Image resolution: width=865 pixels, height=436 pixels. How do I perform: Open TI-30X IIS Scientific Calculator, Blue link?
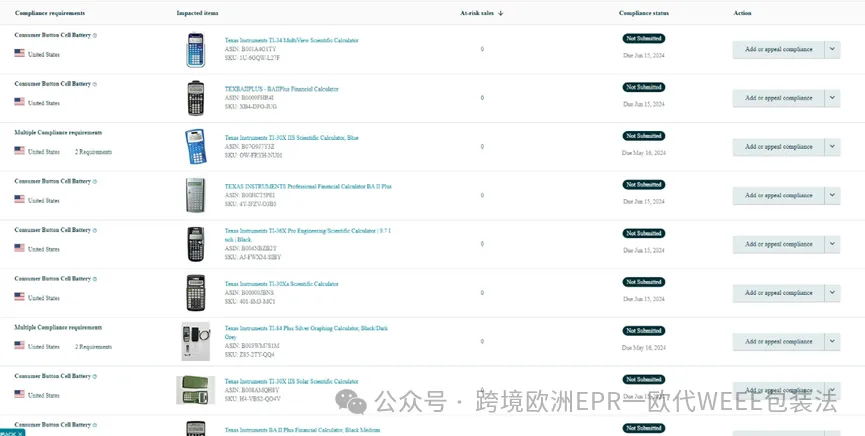[x=291, y=137]
